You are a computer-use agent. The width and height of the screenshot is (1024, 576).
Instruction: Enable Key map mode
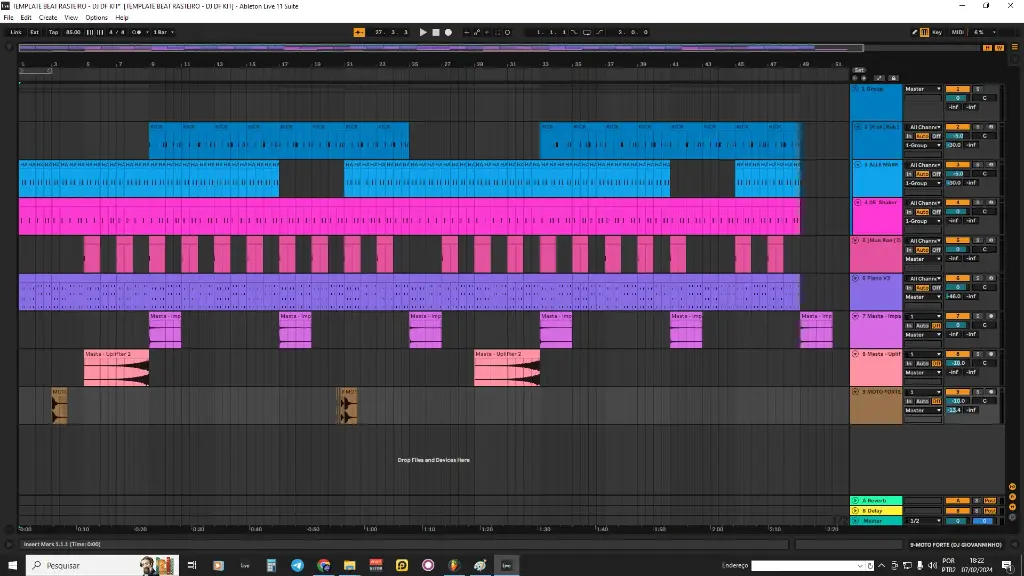tap(937, 32)
